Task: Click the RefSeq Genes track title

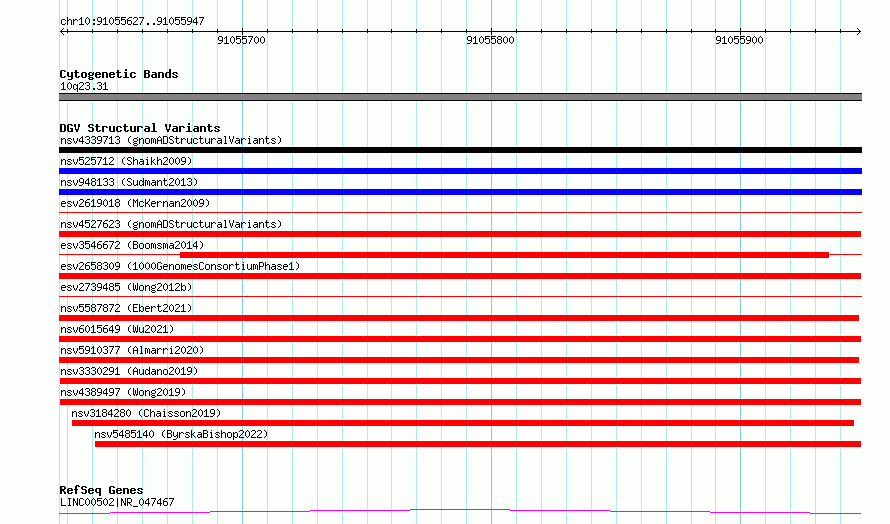Action: coord(101,490)
